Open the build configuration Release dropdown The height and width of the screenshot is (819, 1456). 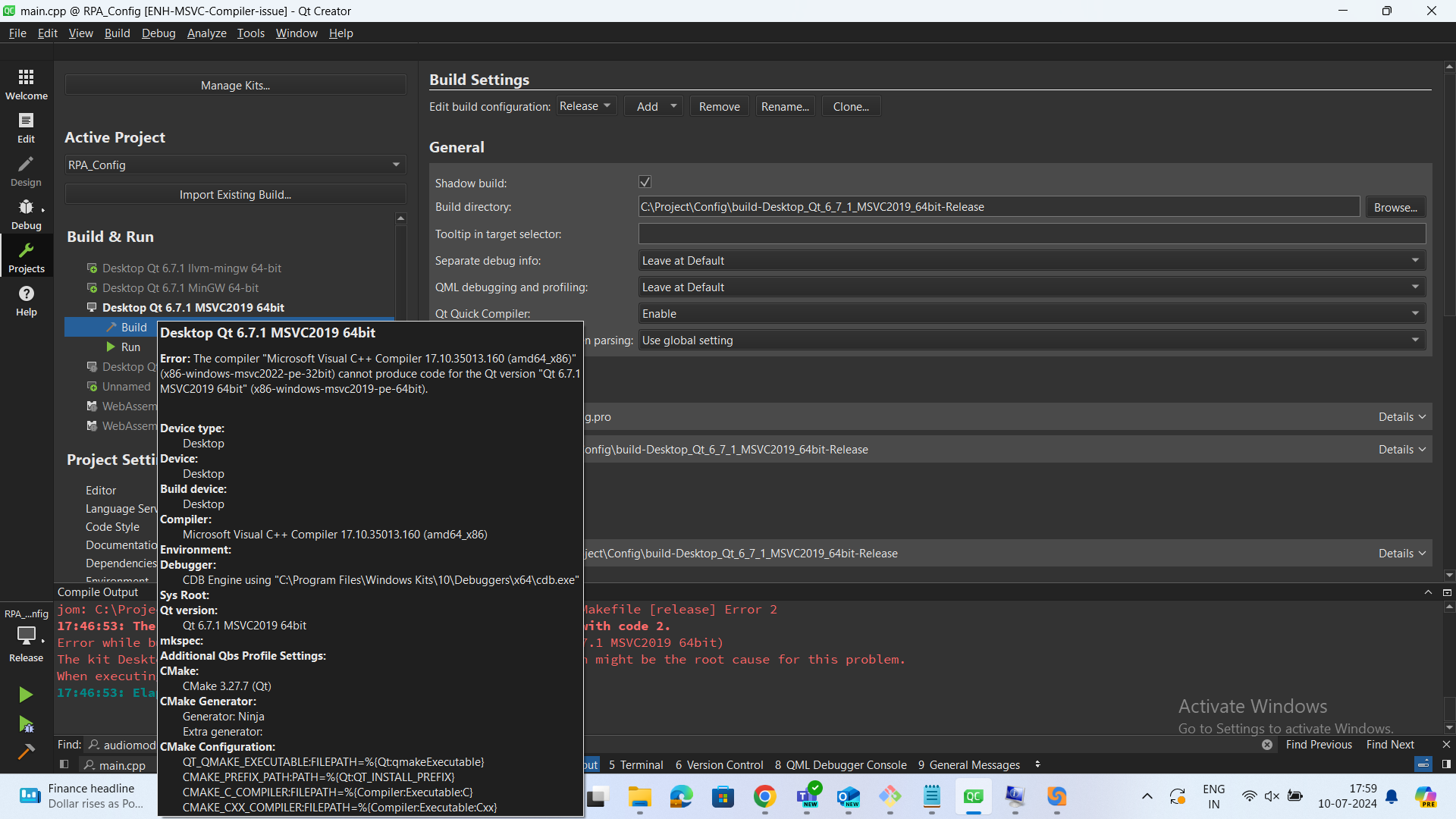tap(586, 106)
